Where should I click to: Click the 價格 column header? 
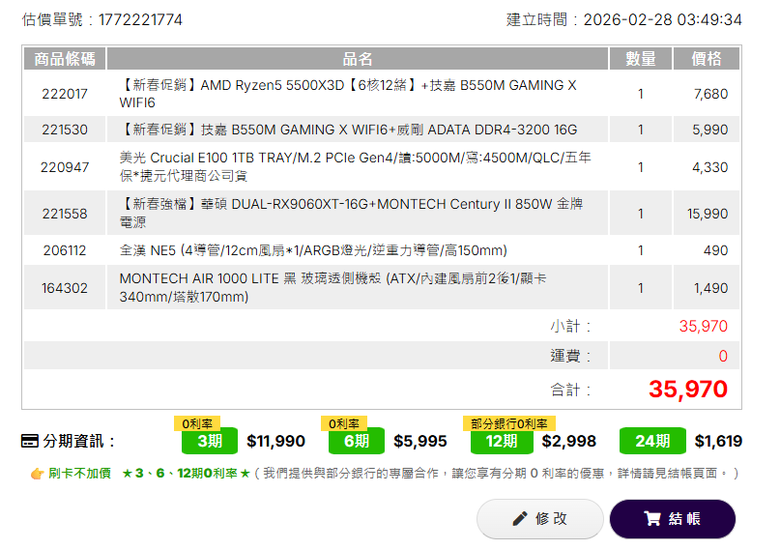coord(706,59)
